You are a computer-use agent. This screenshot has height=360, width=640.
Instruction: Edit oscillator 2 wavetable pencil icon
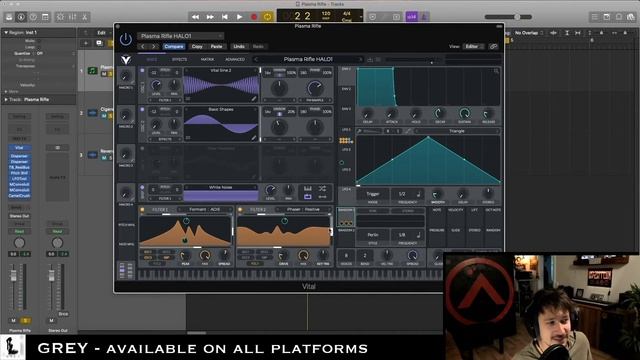coord(254,138)
